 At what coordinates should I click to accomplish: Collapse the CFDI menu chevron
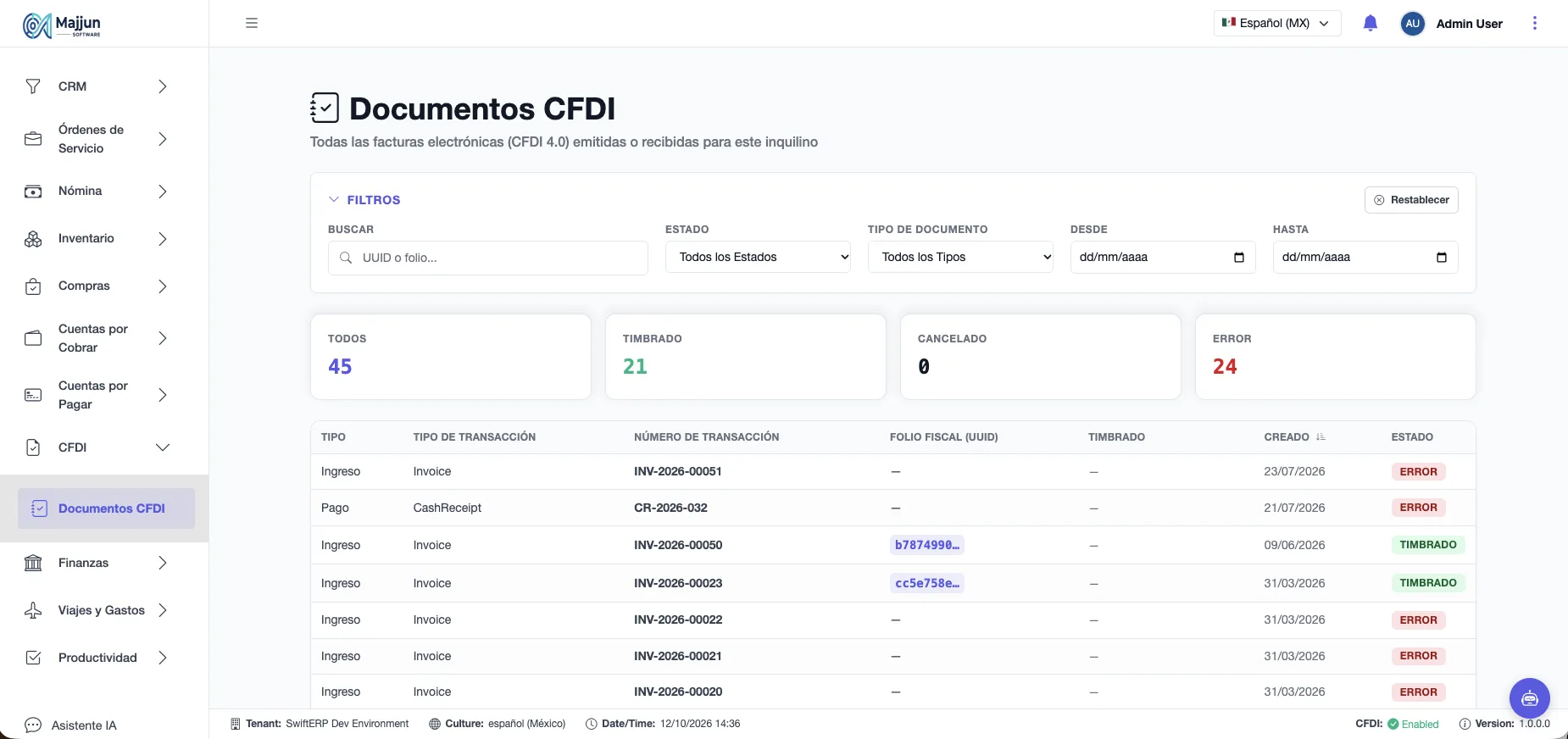pyautogui.click(x=163, y=447)
